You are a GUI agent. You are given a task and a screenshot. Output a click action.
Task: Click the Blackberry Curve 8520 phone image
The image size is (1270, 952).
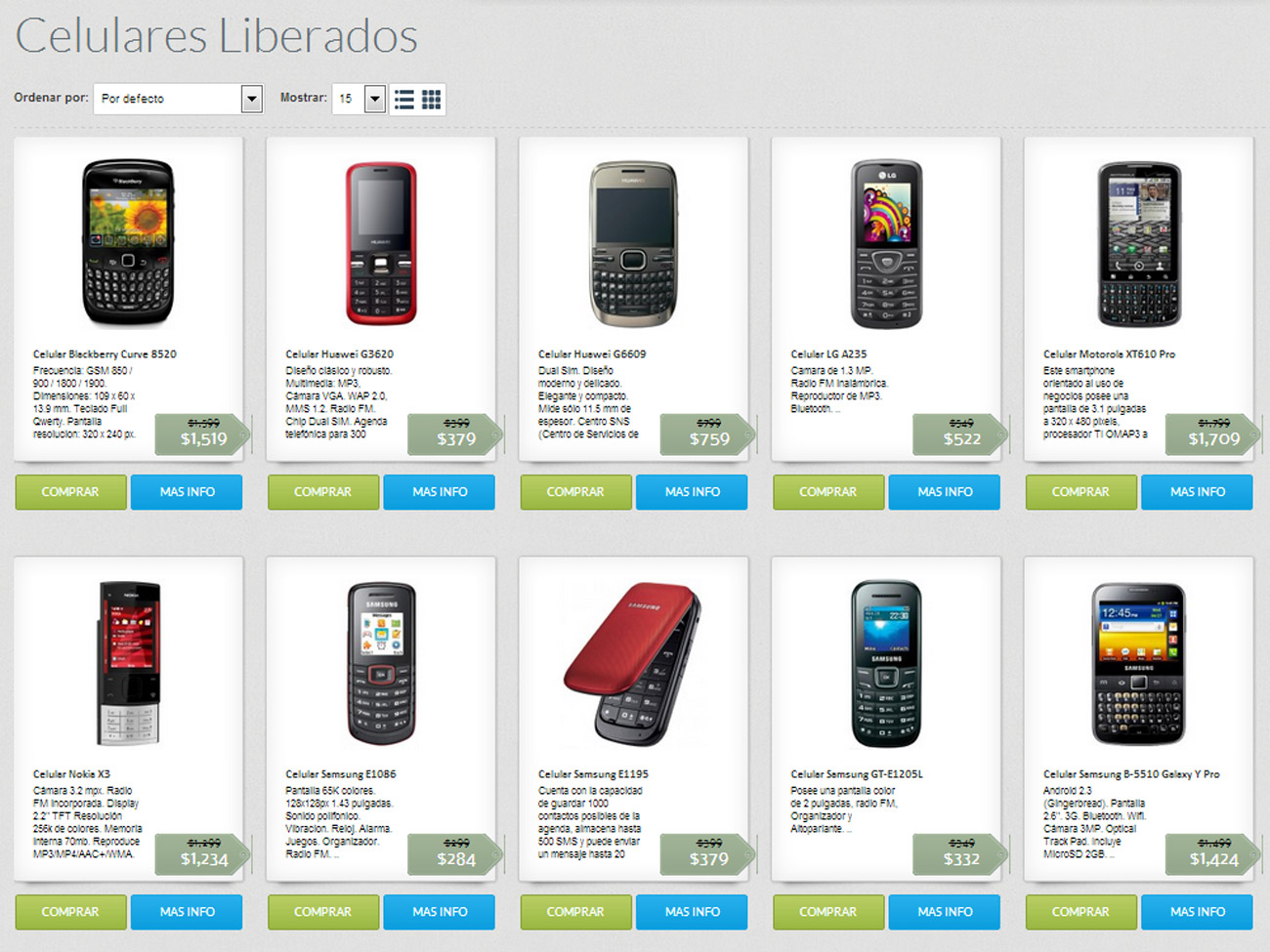128,242
